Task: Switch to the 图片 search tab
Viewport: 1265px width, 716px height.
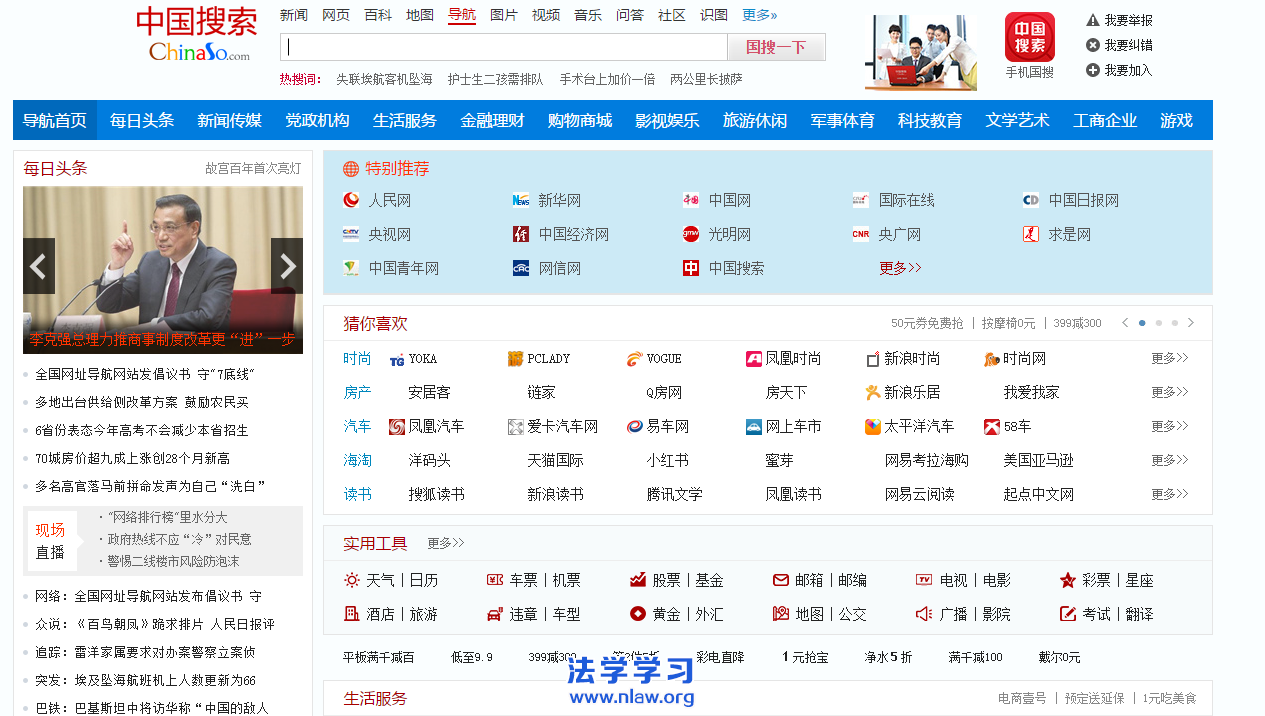Action: click(504, 15)
